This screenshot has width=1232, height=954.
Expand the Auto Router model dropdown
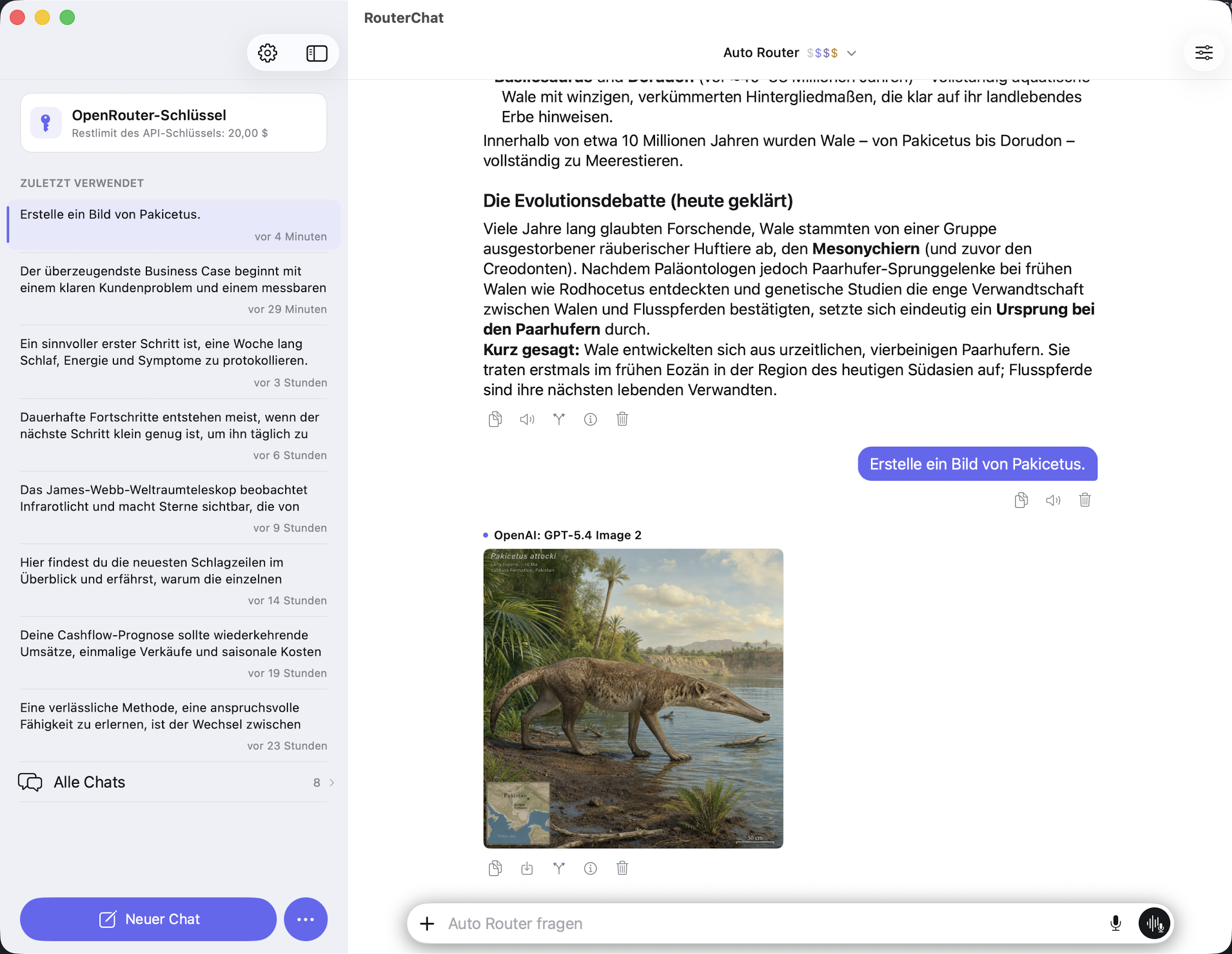click(789, 53)
